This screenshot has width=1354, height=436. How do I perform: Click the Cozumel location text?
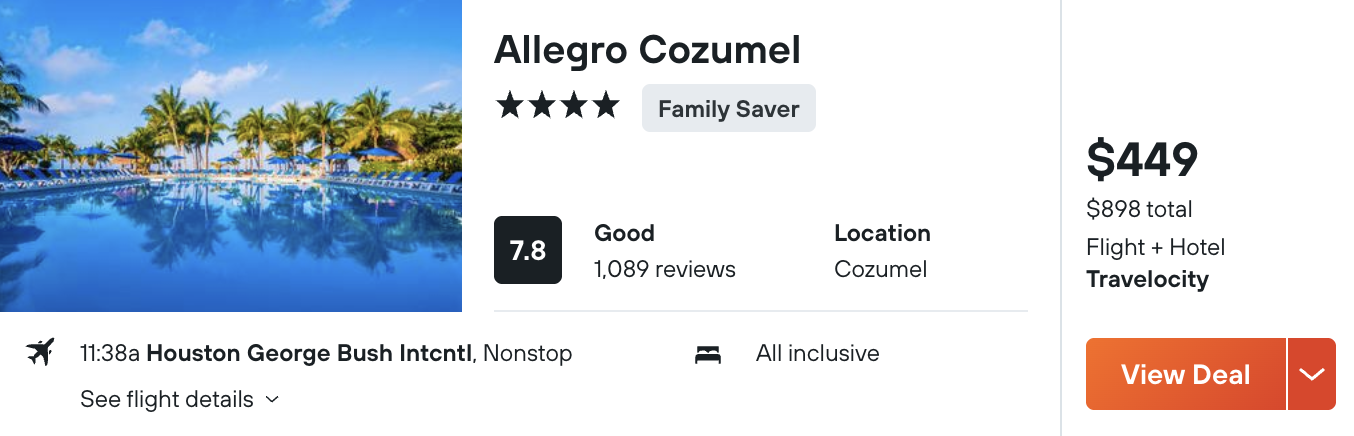click(881, 269)
